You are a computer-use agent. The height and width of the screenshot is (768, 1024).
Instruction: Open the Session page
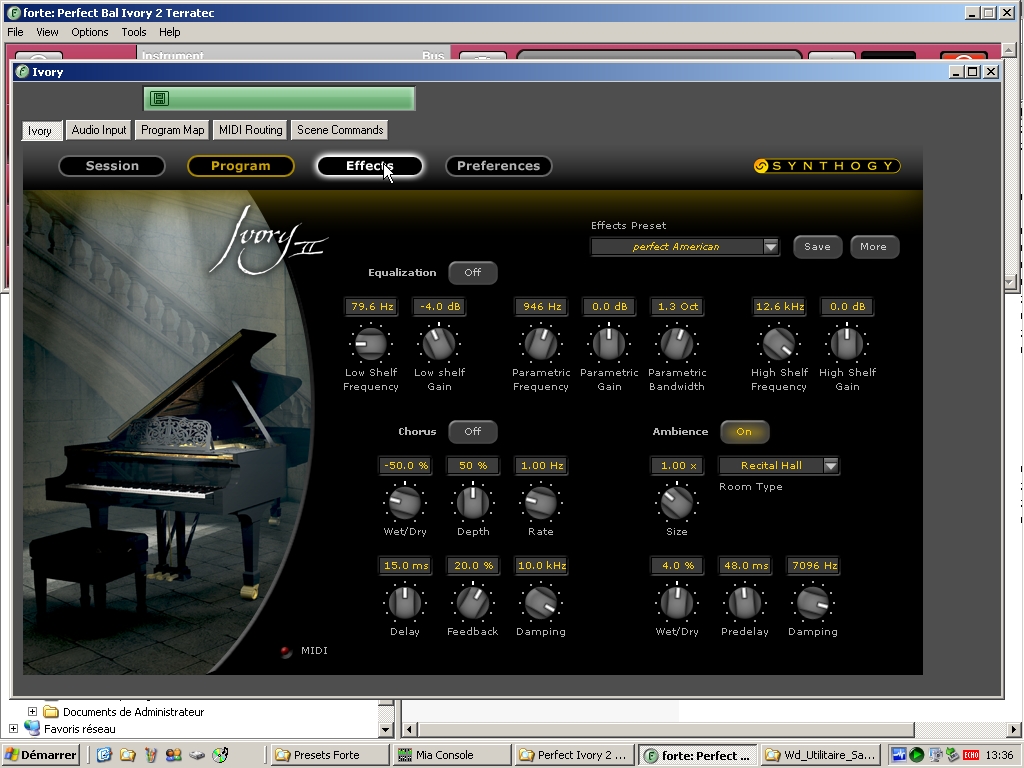pos(112,166)
